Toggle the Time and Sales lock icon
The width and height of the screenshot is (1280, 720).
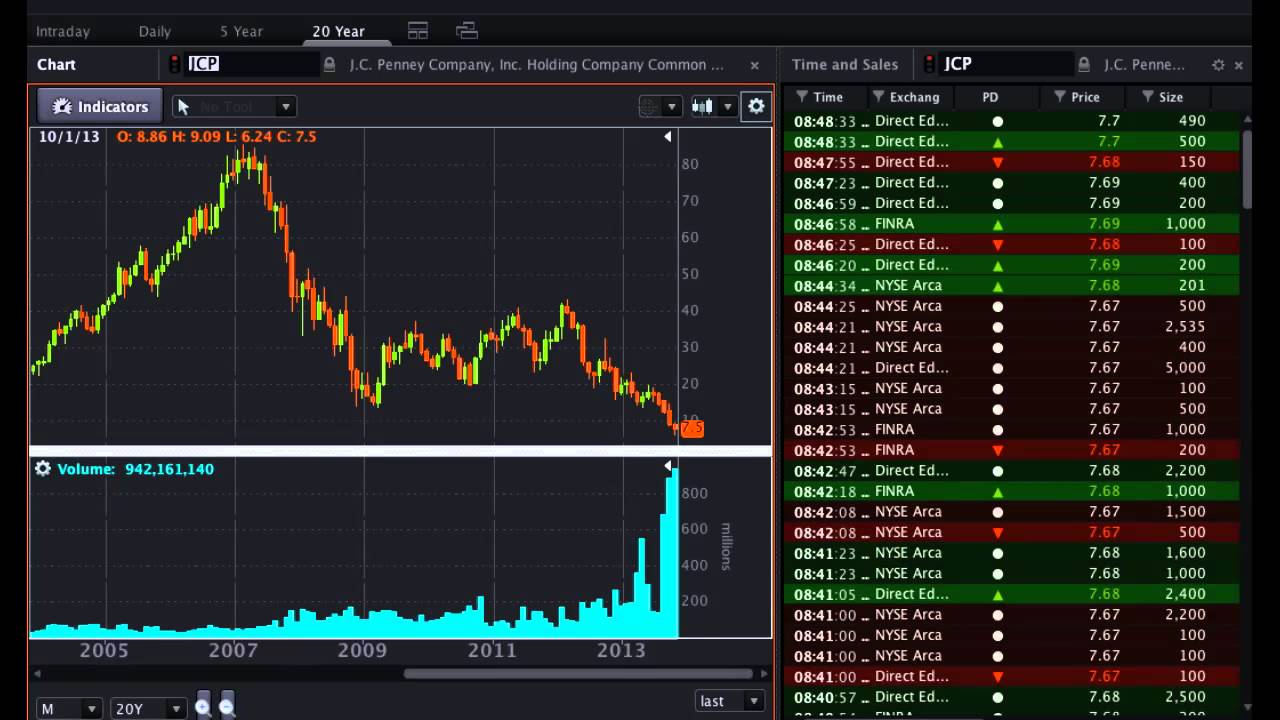pos(1083,64)
